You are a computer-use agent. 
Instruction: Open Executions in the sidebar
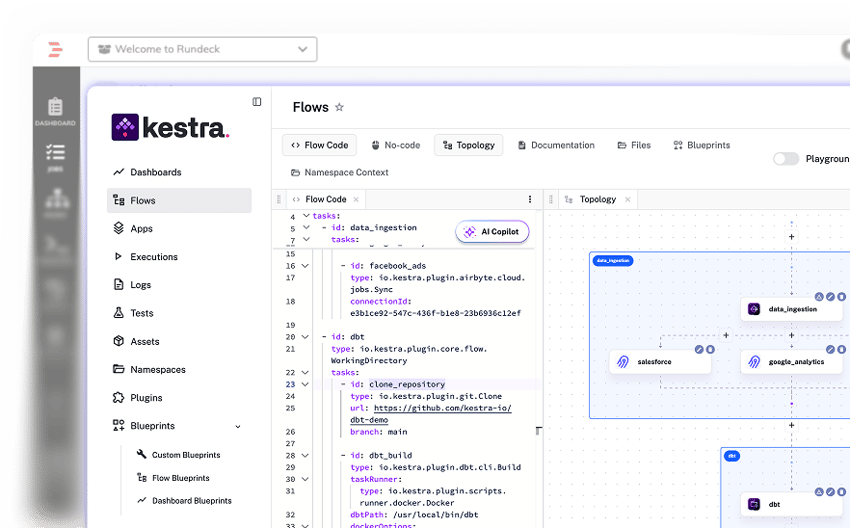pos(154,257)
